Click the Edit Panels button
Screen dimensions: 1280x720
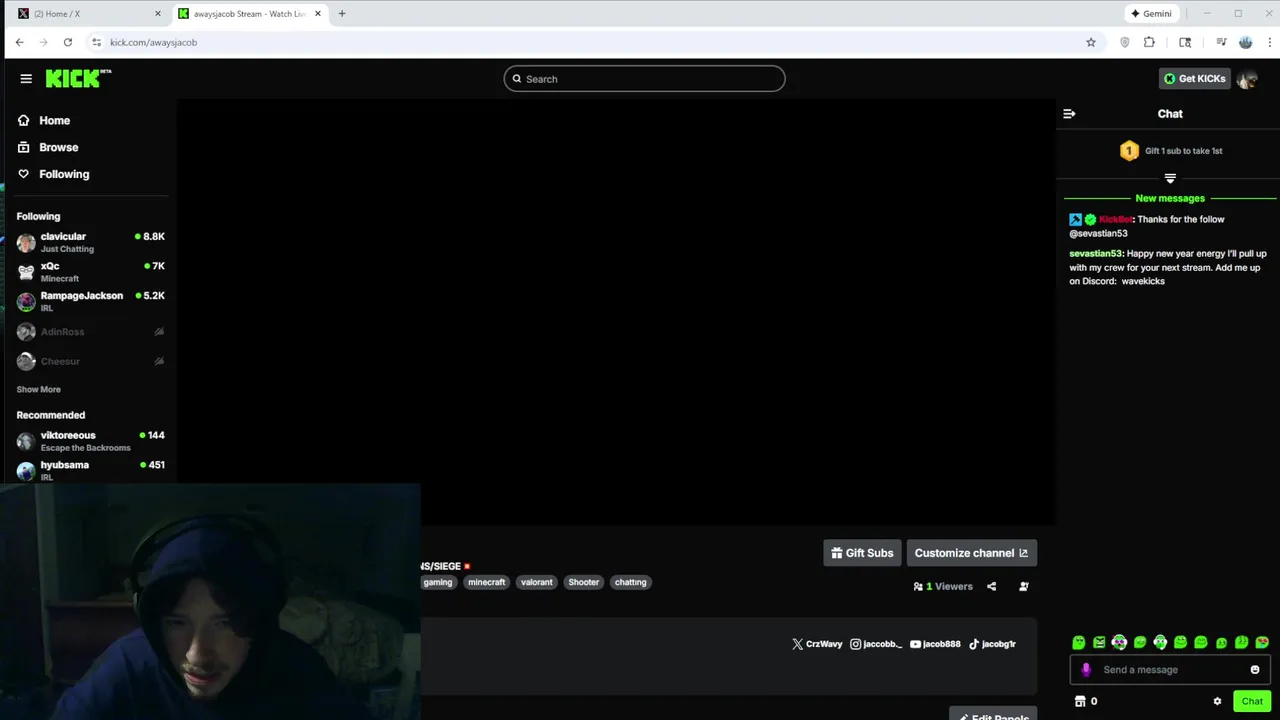[x=993, y=714]
